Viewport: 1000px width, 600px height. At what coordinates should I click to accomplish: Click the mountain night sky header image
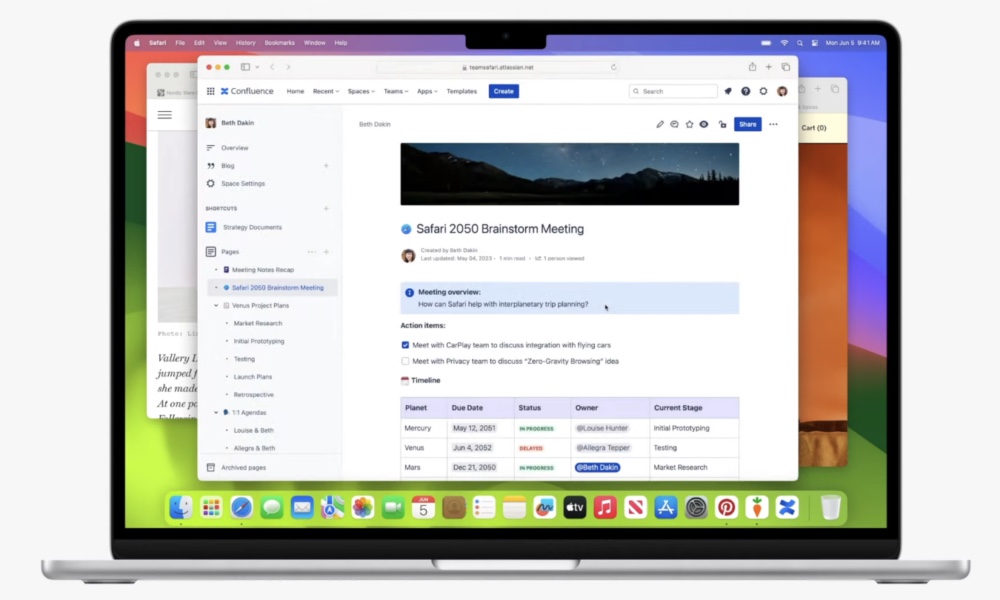[570, 174]
